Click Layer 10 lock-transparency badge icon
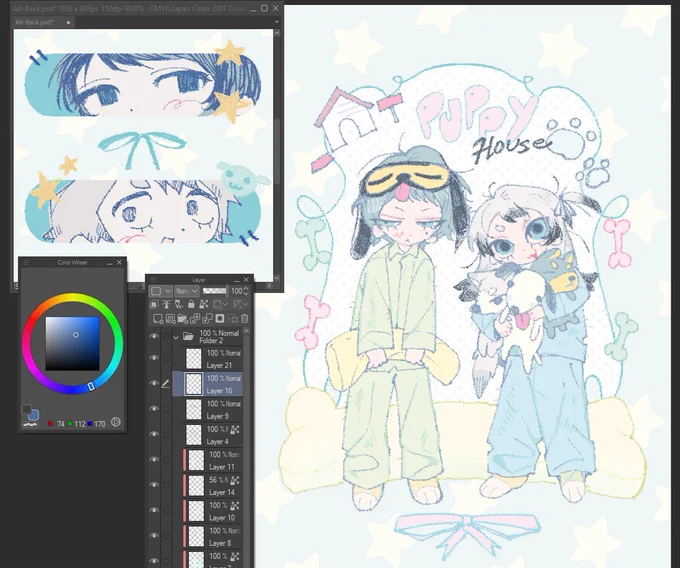 click(235, 506)
